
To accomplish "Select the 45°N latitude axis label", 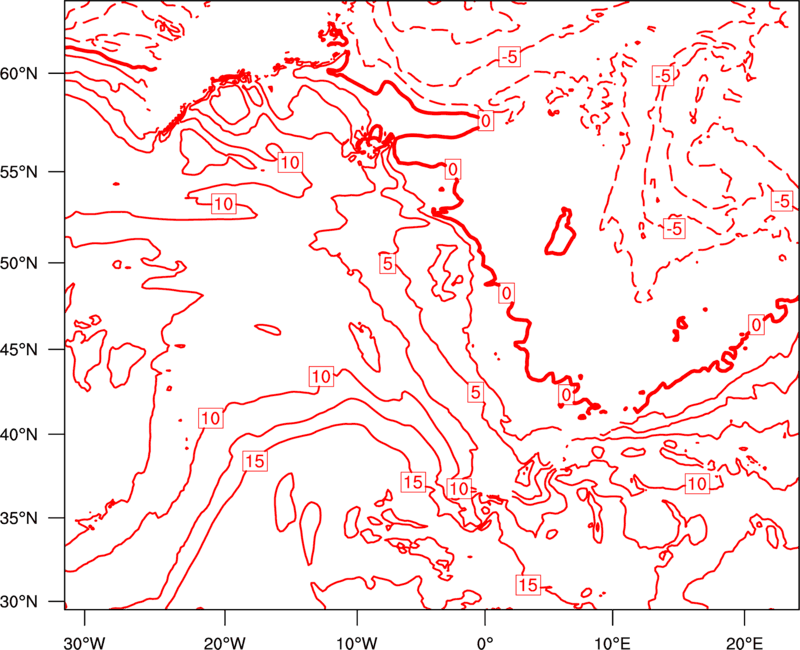I will click(19, 350).
